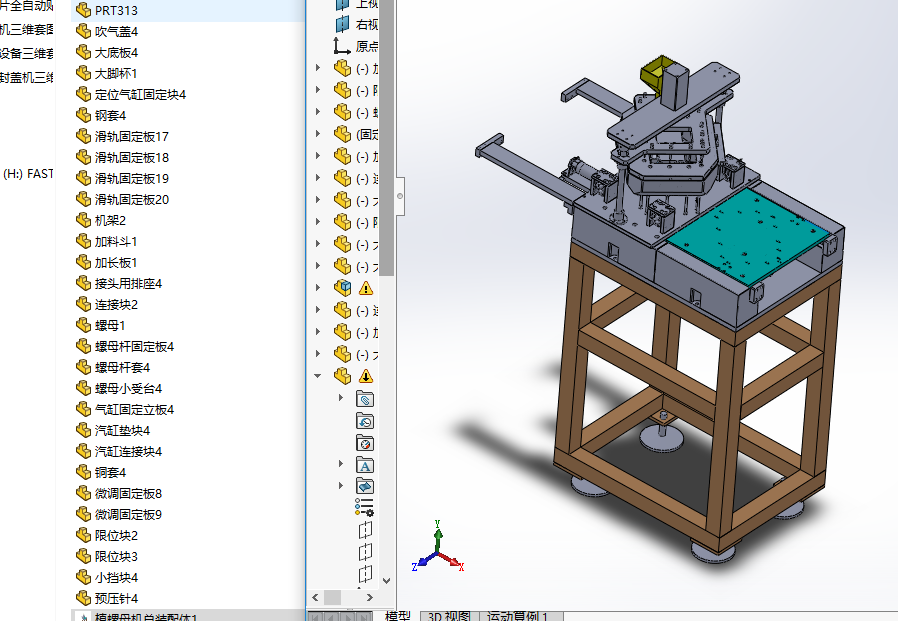Select the 右视 plane icon in feature tree
Viewport: 898px width, 621px height.
coord(342,24)
